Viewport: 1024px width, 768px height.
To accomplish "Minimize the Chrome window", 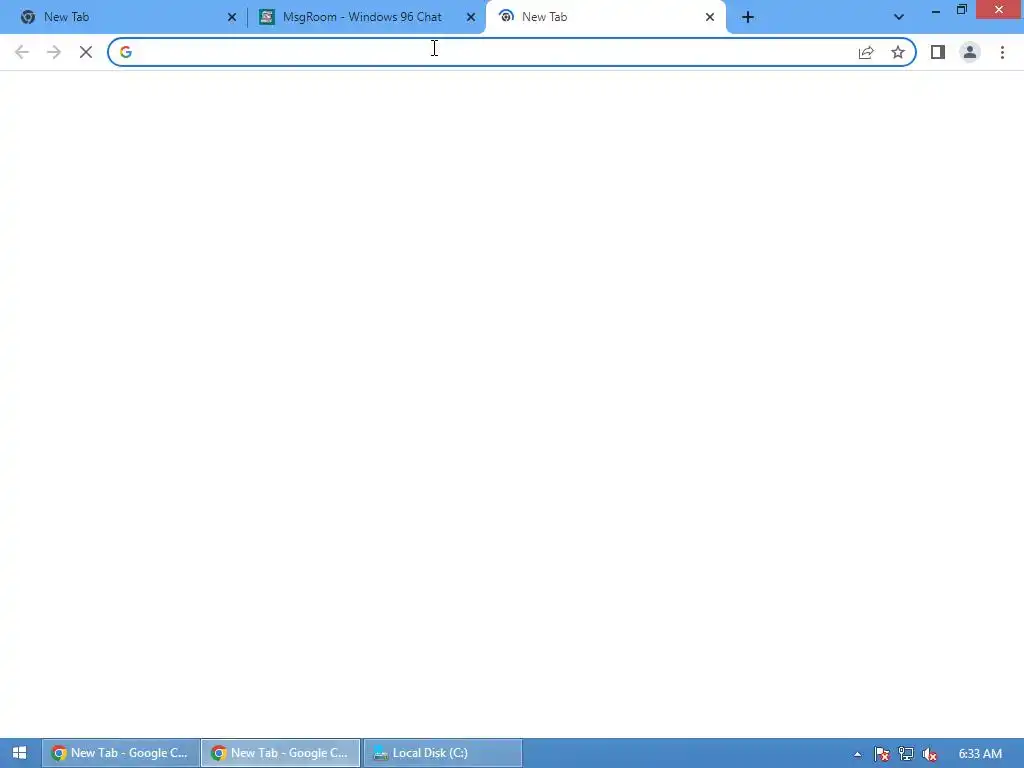I will coord(936,10).
